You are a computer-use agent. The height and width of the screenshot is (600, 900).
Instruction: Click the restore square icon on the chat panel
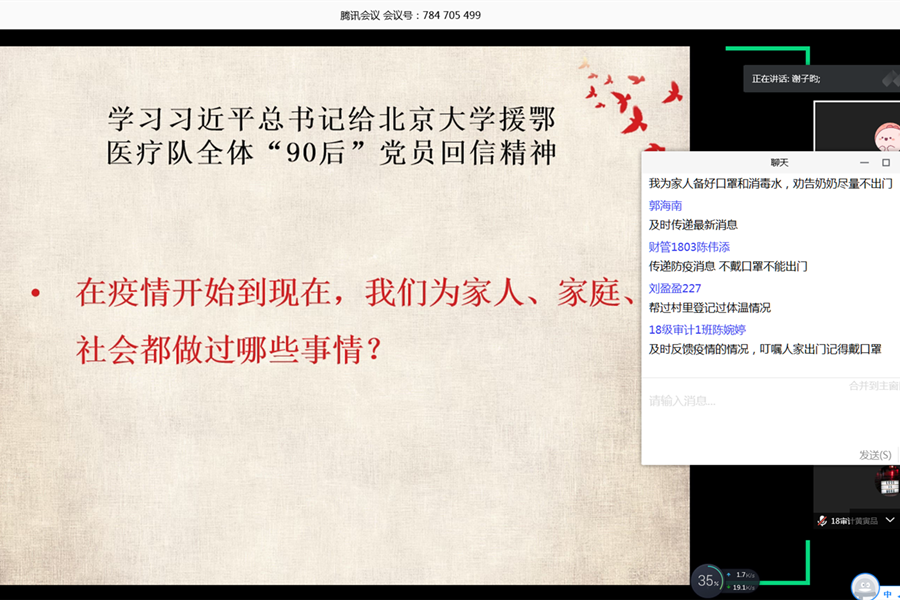886,162
